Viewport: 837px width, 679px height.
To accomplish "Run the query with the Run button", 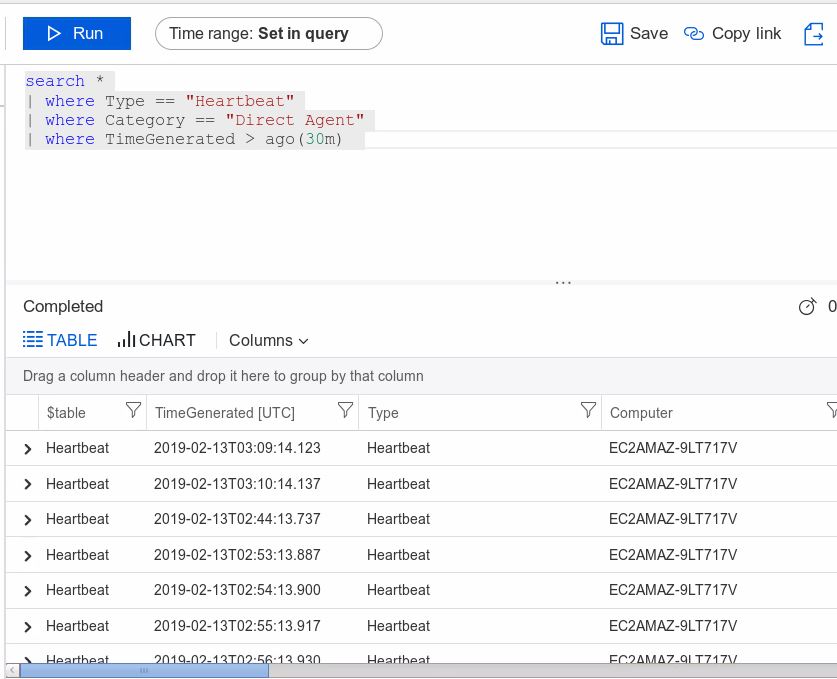I will 77,33.
